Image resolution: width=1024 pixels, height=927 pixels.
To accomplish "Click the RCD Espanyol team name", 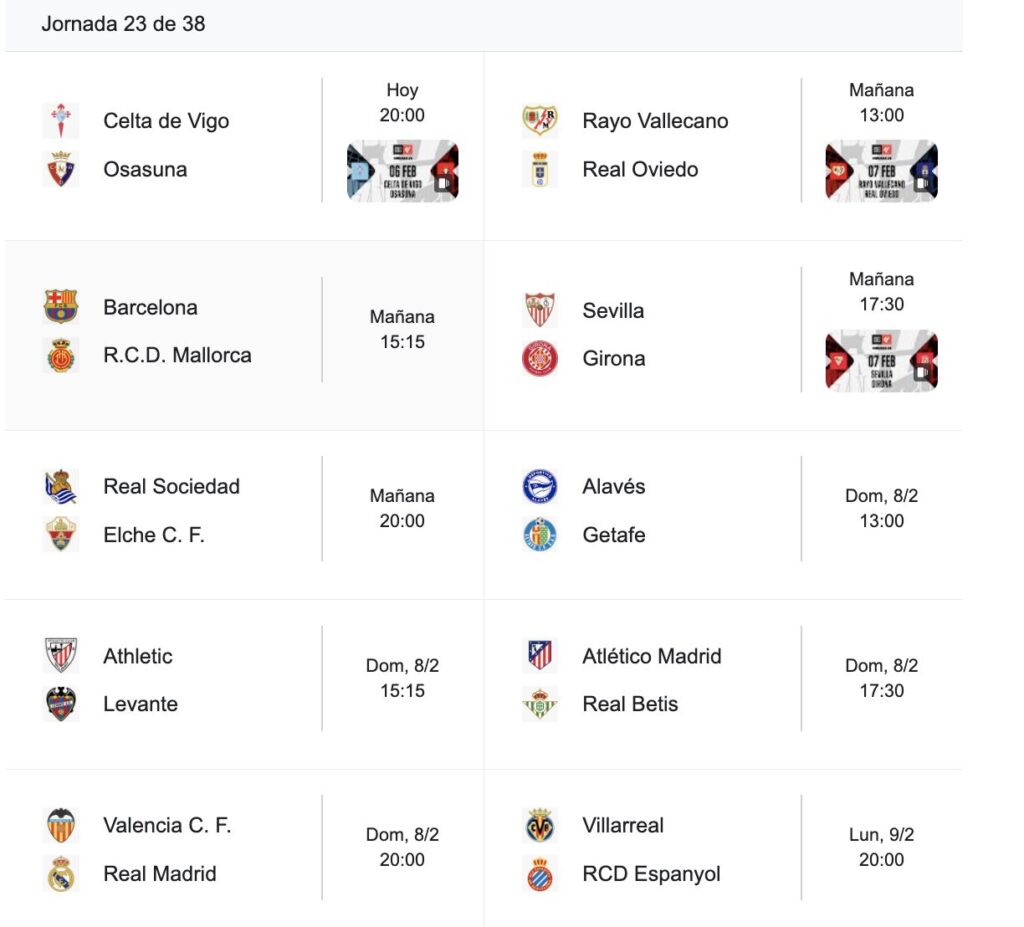I will pos(651,874).
